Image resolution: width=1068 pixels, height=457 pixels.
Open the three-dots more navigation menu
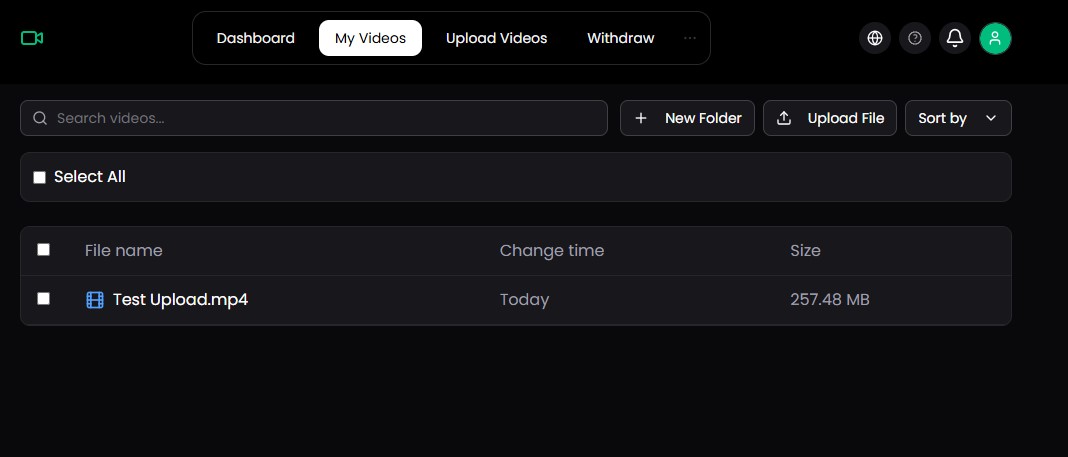click(690, 38)
